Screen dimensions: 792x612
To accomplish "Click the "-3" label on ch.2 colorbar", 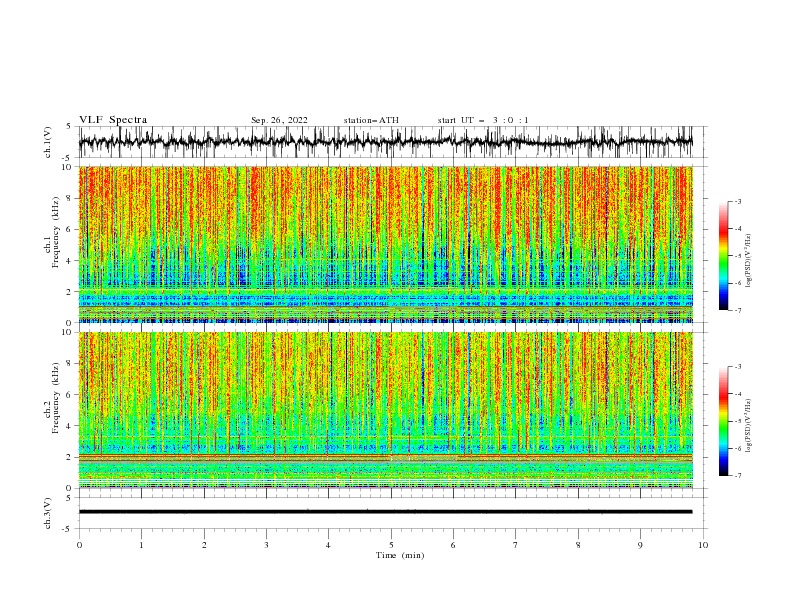I will 738,367.
